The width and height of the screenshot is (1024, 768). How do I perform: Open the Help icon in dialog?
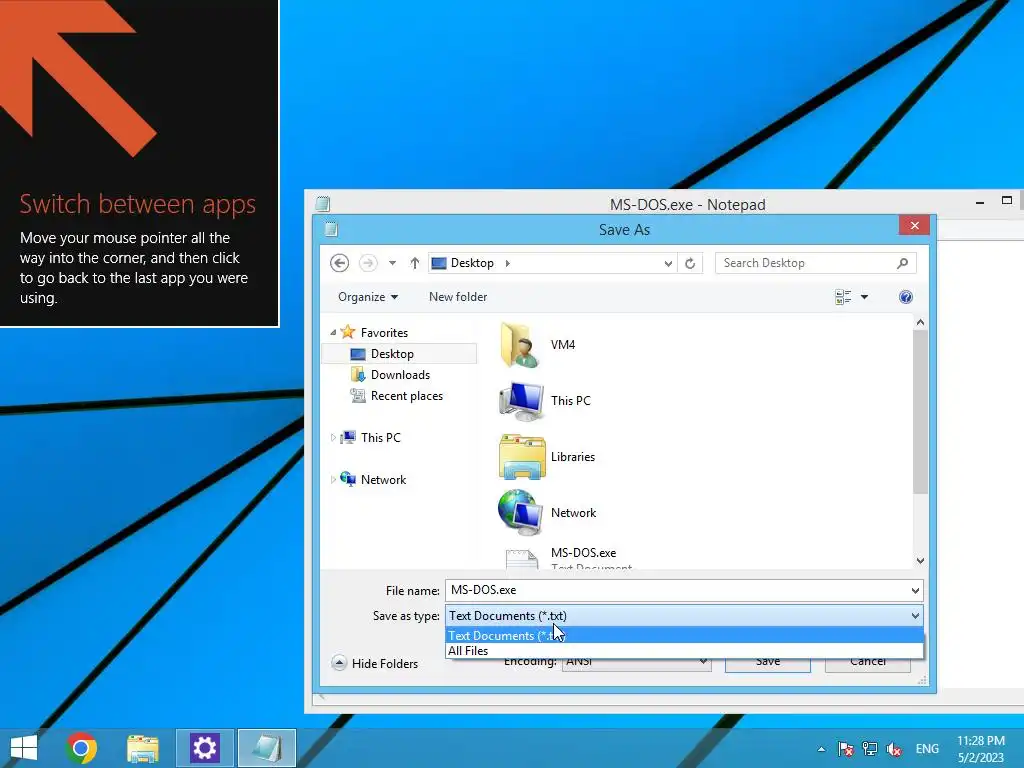(x=905, y=297)
